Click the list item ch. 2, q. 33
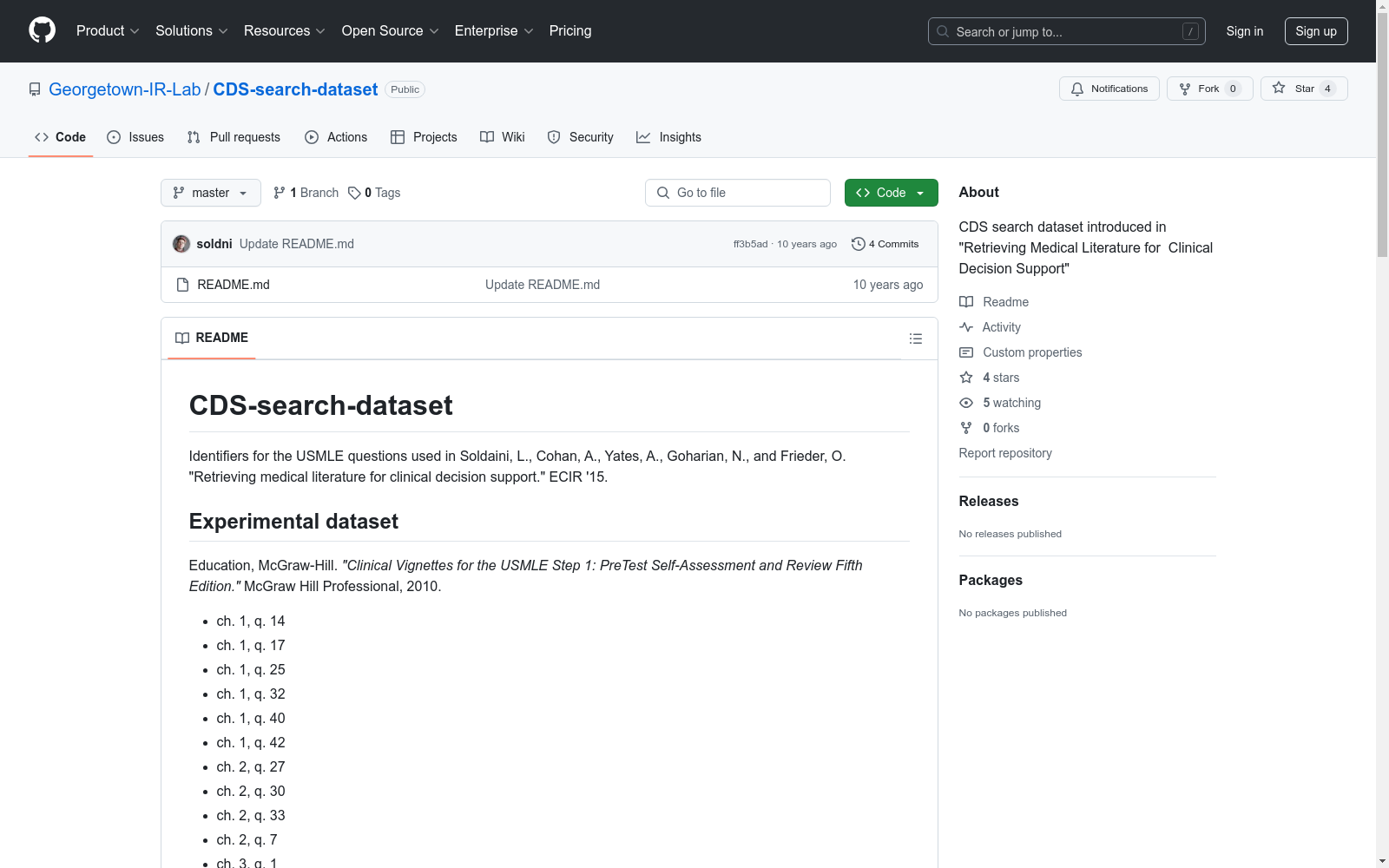 coord(251,816)
